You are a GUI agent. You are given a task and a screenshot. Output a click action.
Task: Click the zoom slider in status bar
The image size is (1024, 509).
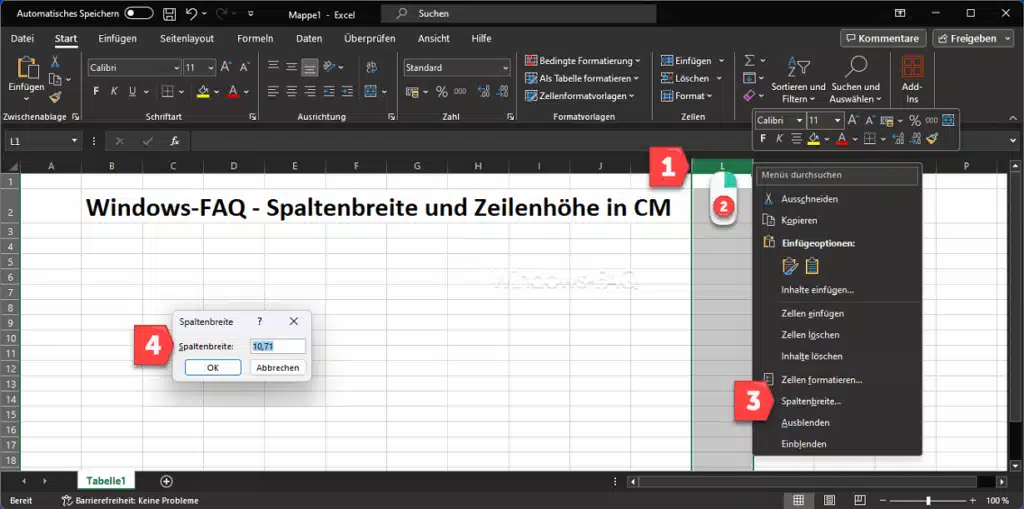tap(928, 501)
